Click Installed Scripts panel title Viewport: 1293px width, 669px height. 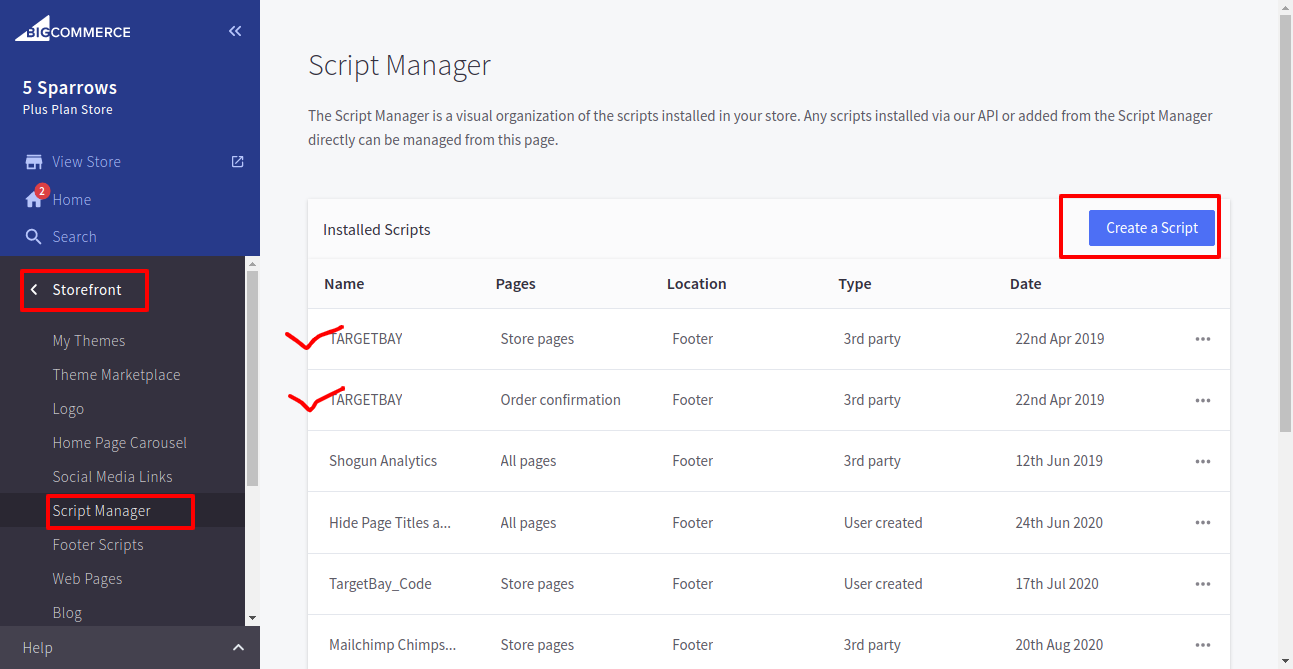[377, 230]
